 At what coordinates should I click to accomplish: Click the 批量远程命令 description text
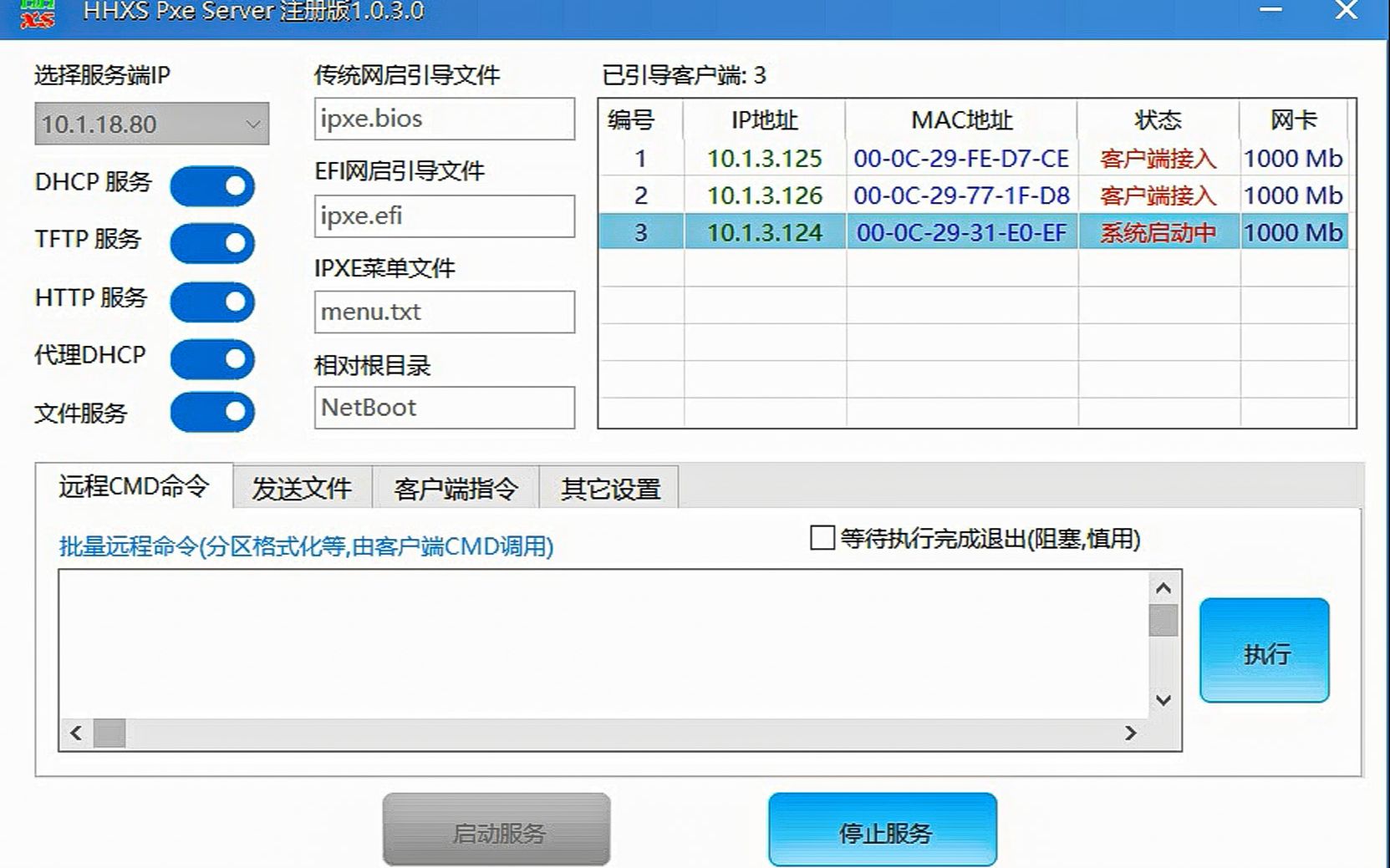[x=306, y=546]
